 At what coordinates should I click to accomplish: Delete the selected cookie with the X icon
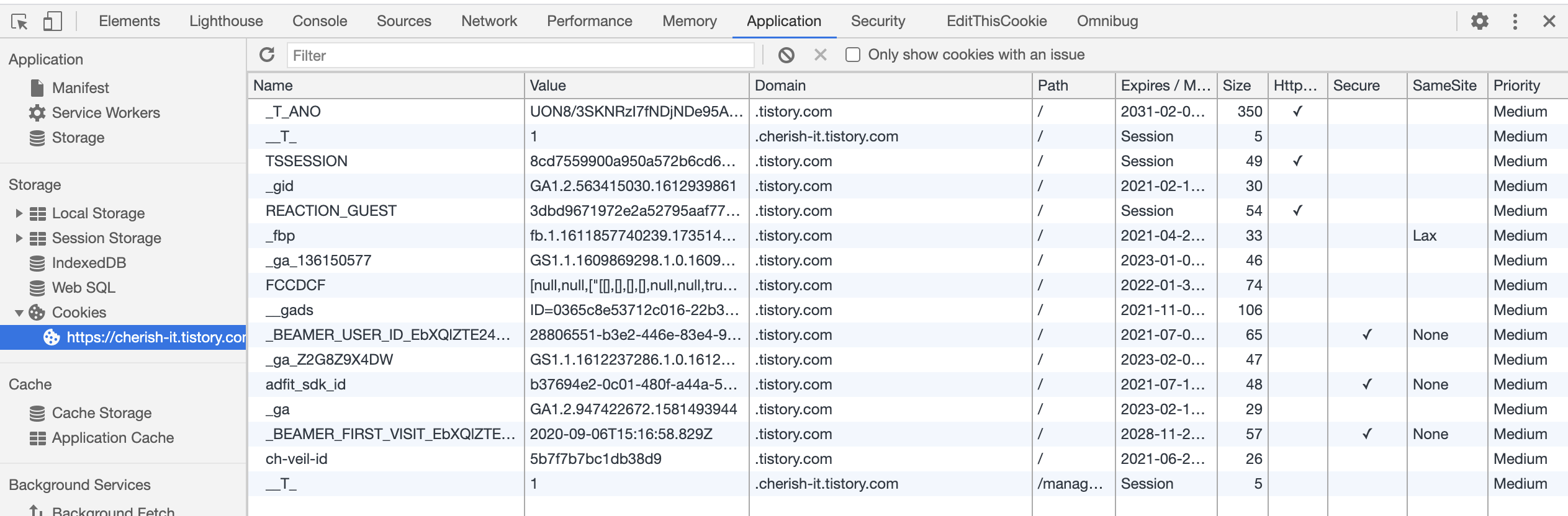821,55
